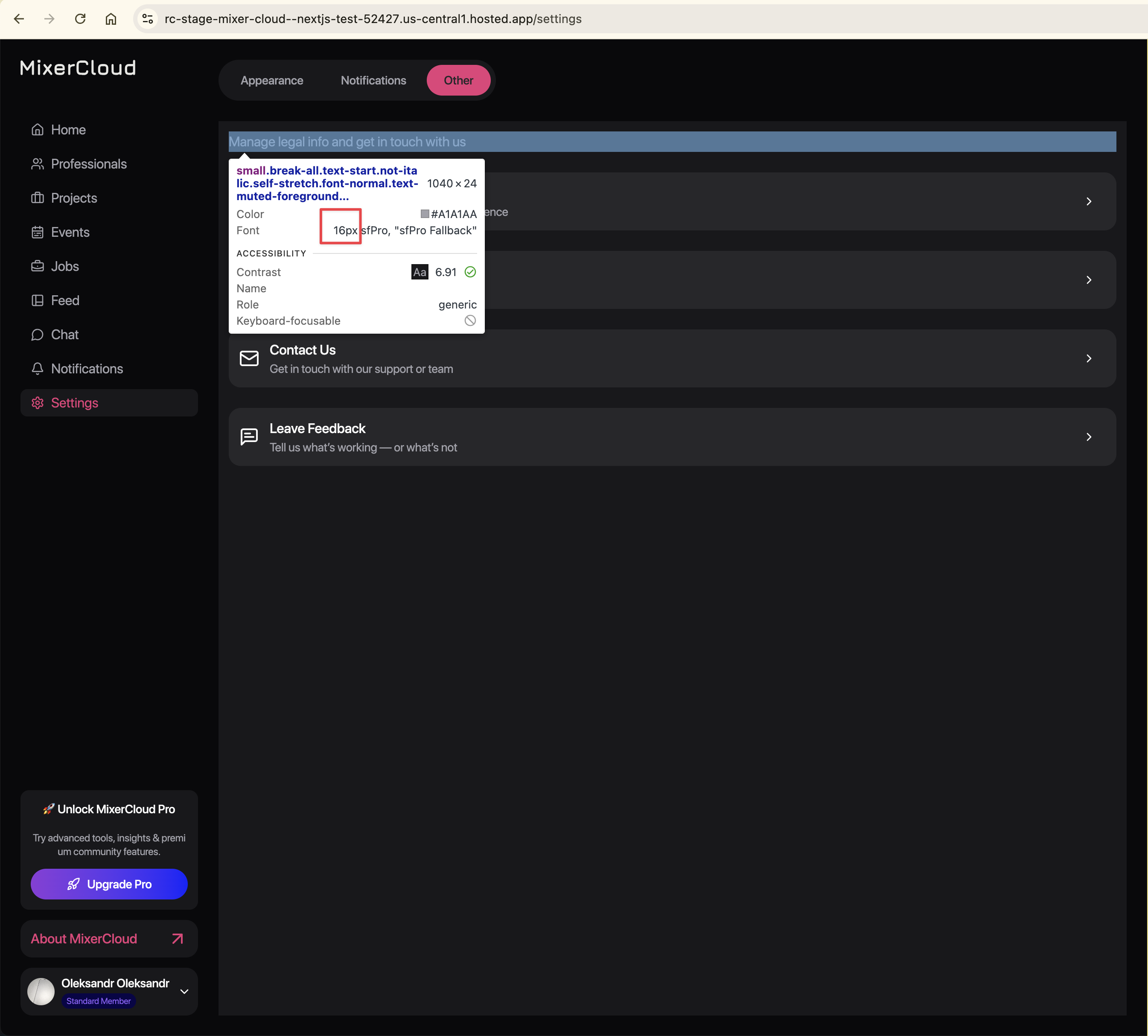This screenshot has height=1036, width=1148.
Task: Reload the page with browser refresh
Action: point(80,19)
